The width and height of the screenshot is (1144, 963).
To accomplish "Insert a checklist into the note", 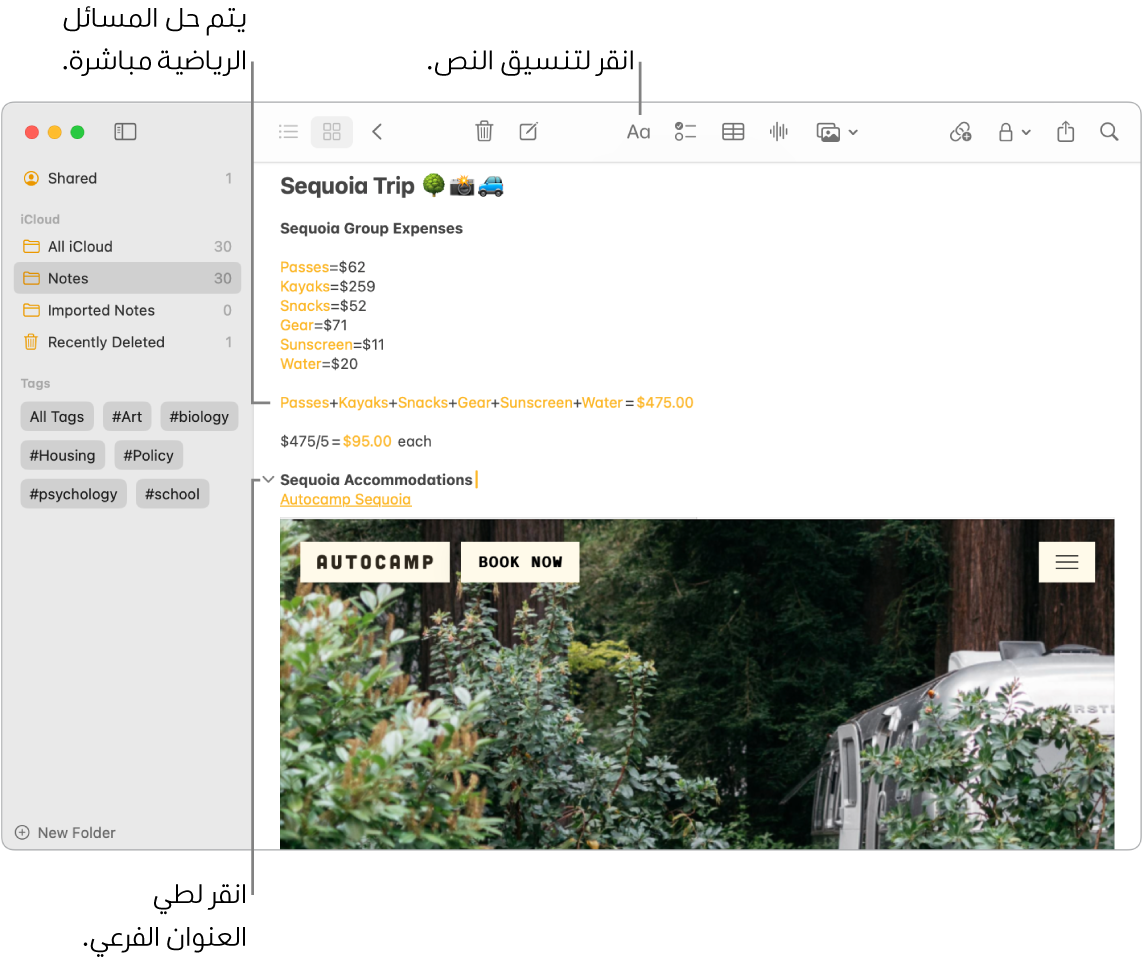I will pyautogui.click(x=685, y=131).
